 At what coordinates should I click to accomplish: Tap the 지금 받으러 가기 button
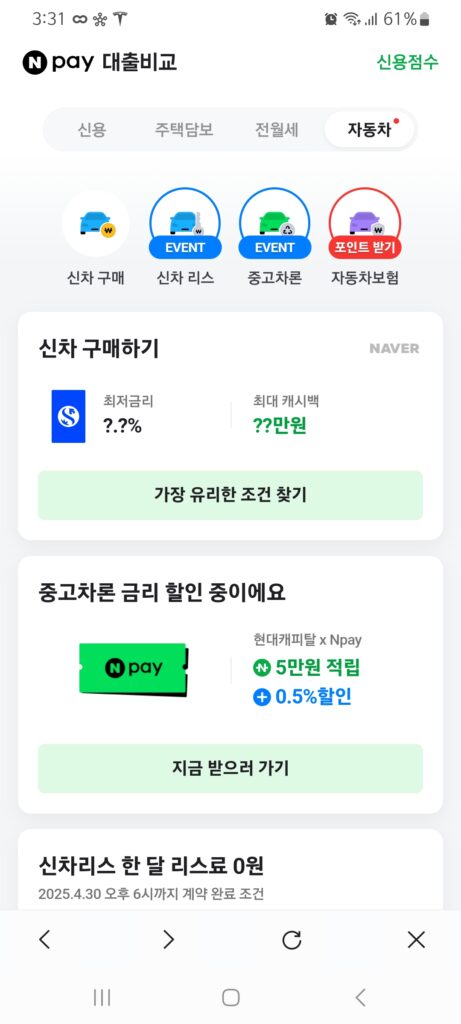tap(230, 768)
